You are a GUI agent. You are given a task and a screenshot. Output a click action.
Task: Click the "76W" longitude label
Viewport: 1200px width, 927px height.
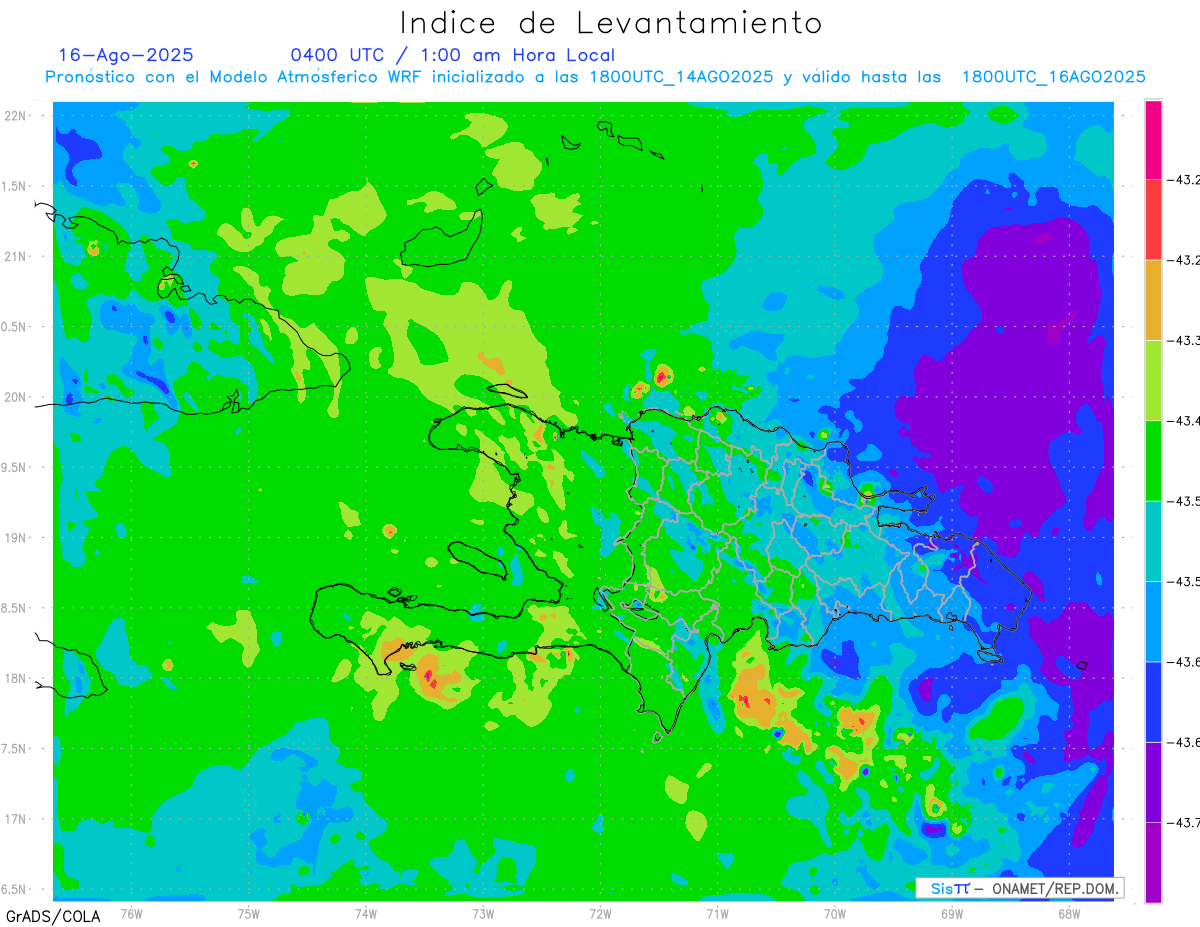(x=132, y=913)
